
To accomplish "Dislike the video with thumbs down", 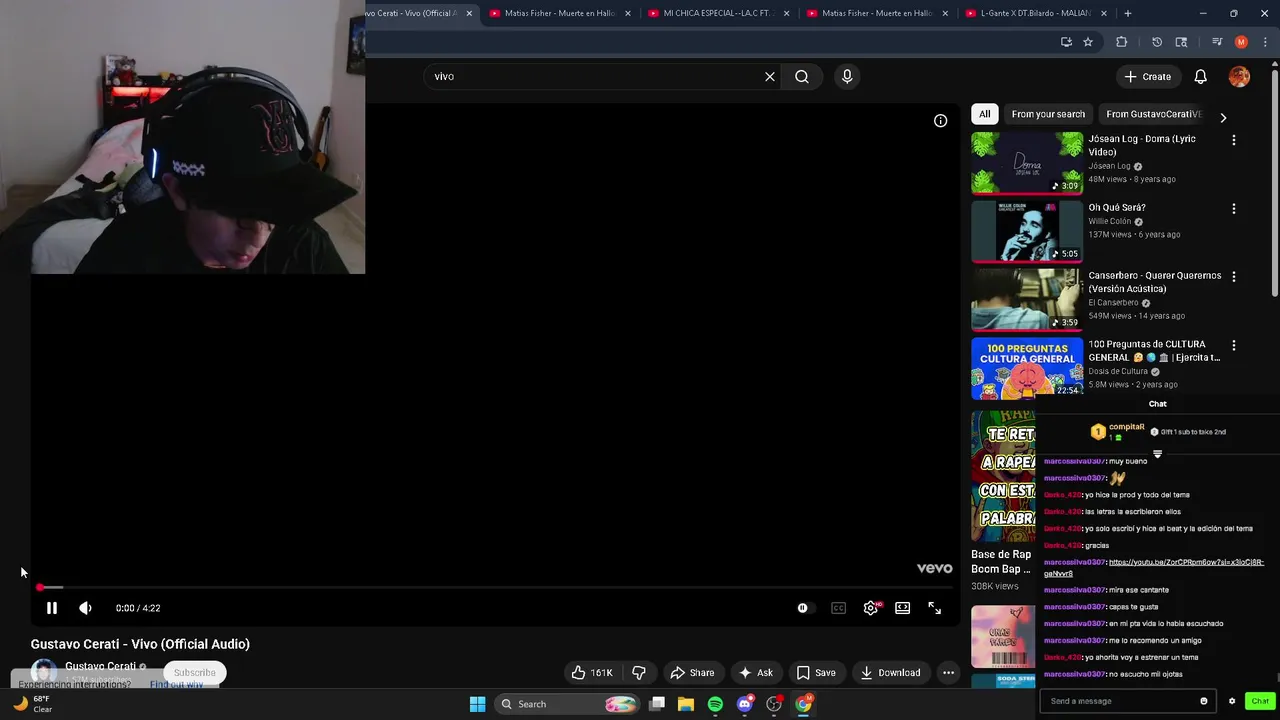I will pos(639,673).
